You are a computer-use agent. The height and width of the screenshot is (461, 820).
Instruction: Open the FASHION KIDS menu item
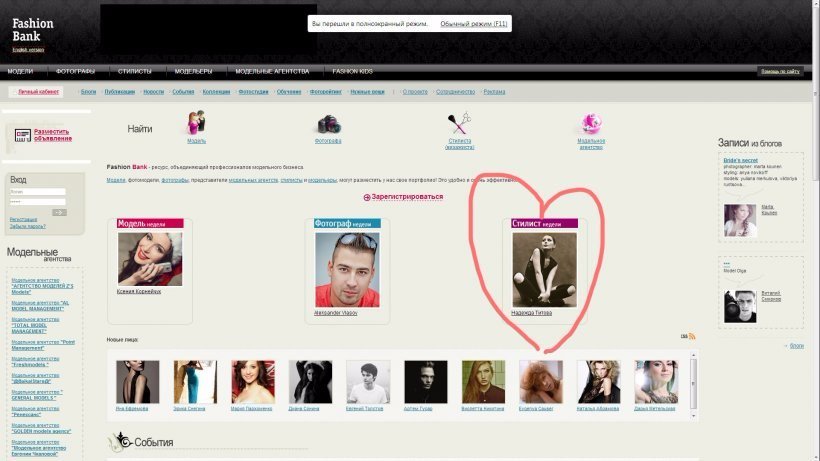352,71
